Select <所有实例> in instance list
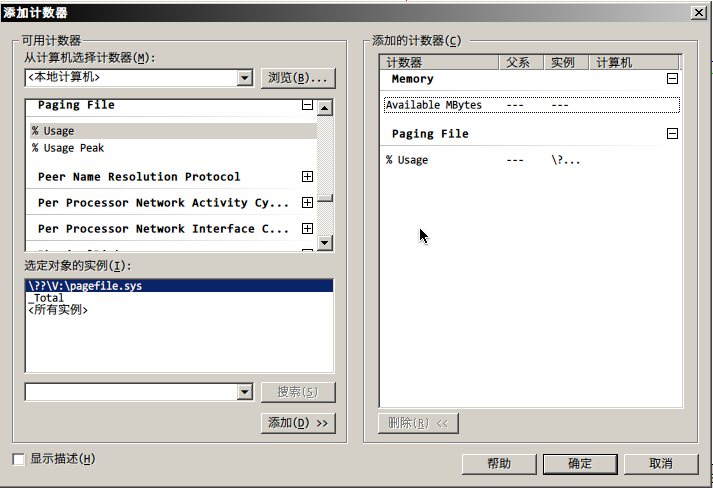 click(x=58, y=310)
